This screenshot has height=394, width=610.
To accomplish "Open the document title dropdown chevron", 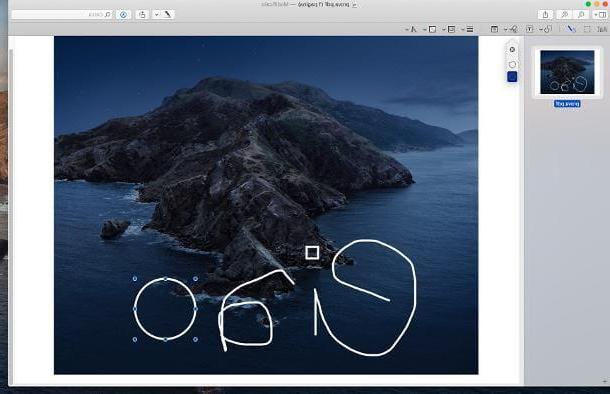I will (x=355, y=5).
